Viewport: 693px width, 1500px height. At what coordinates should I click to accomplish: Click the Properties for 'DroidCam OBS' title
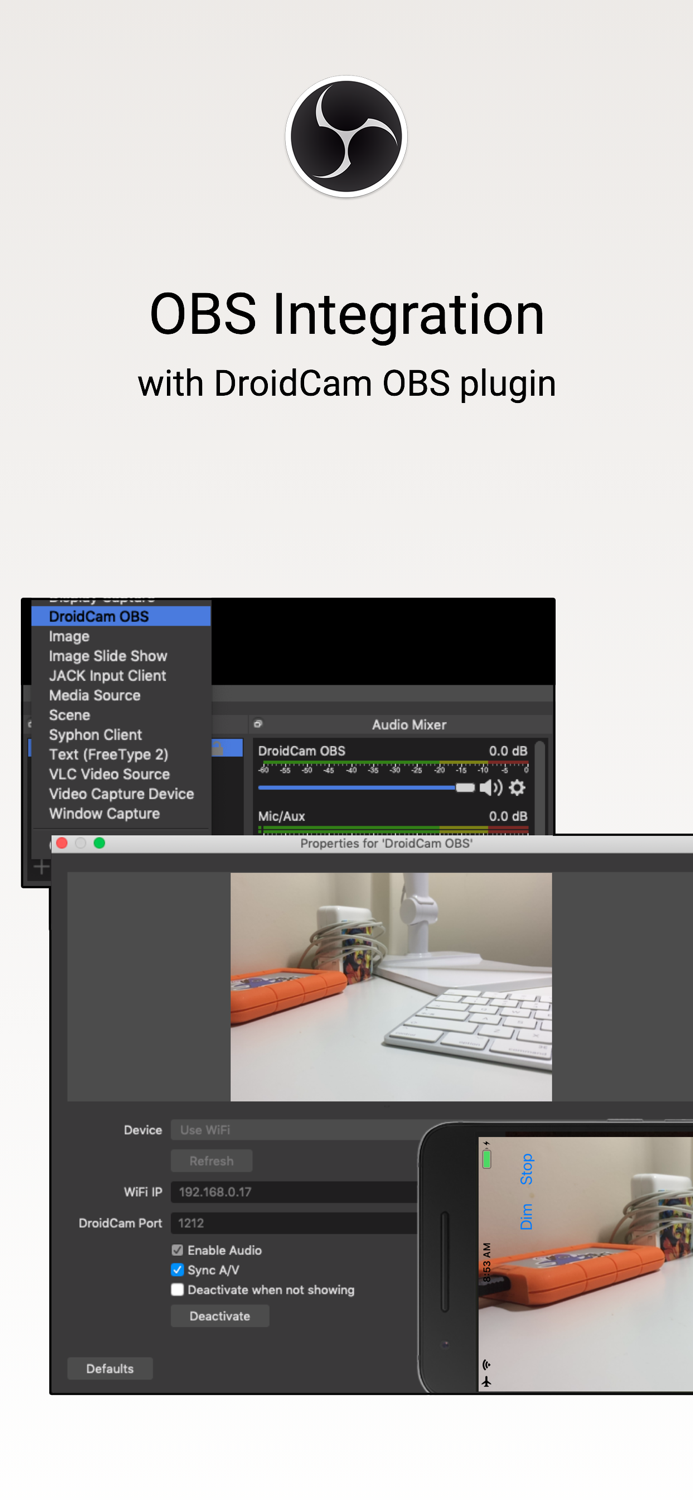pyautogui.click(x=386, y=844)
